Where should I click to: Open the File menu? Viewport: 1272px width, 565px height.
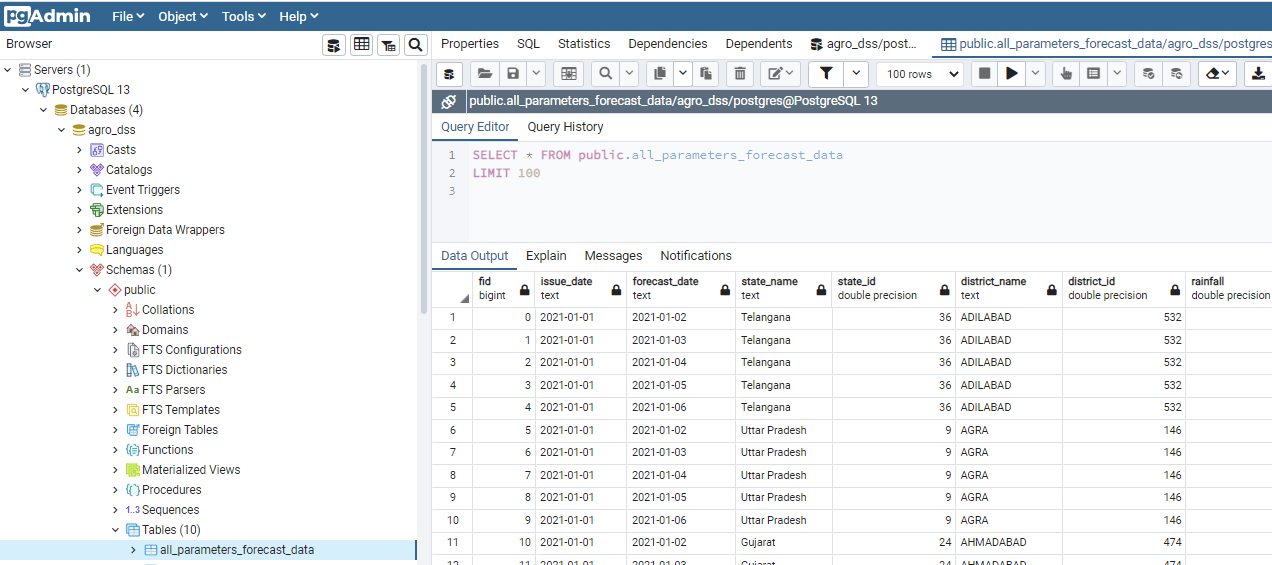click(128, 16)
